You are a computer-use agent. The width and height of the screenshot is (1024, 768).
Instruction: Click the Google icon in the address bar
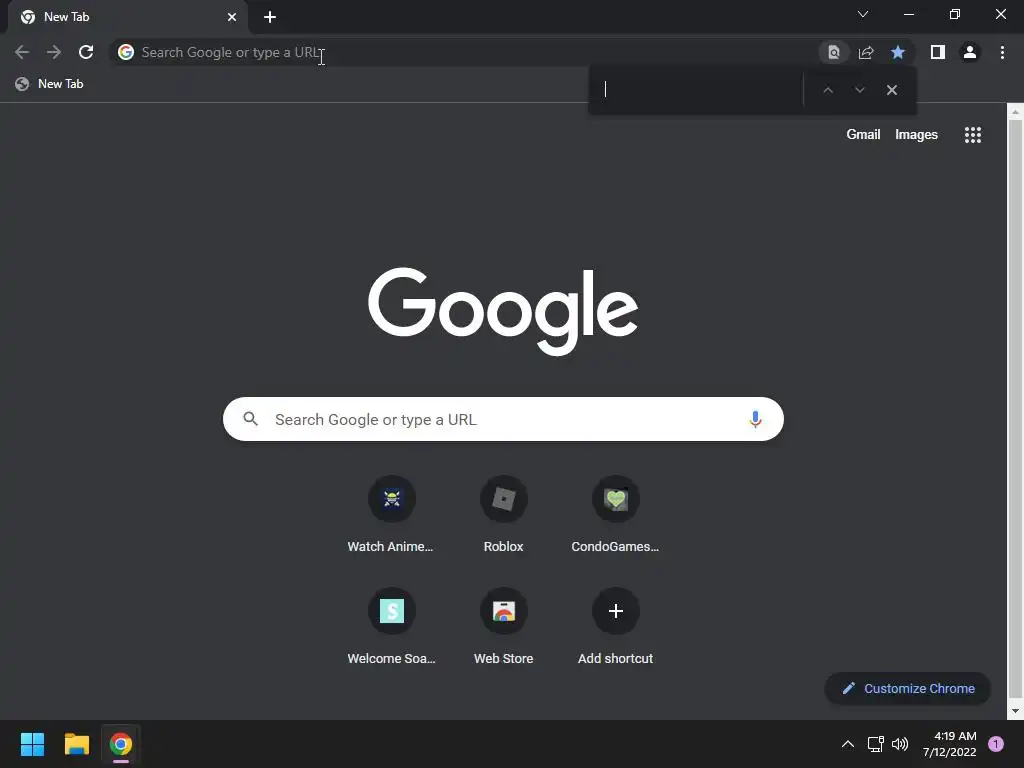(126, 52)
